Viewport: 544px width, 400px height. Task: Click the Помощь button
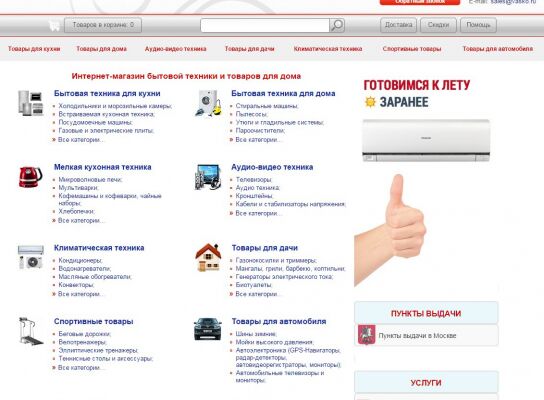(478, 25)
